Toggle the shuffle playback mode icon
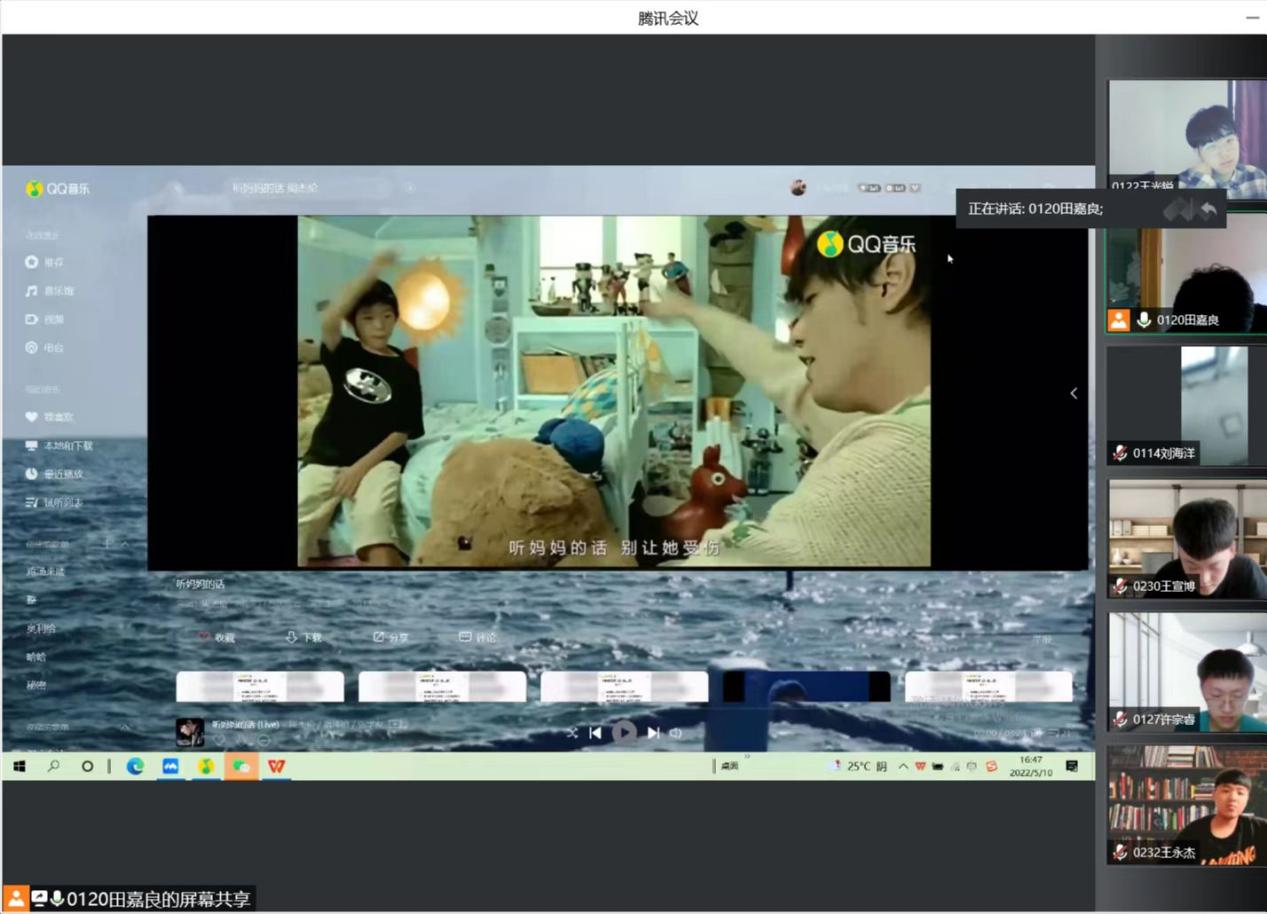 572,733
